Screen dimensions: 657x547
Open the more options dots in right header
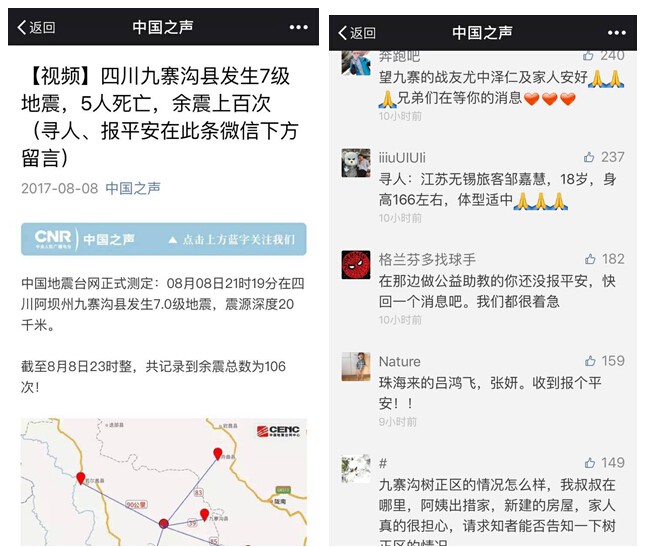click(x=617, y=33)
